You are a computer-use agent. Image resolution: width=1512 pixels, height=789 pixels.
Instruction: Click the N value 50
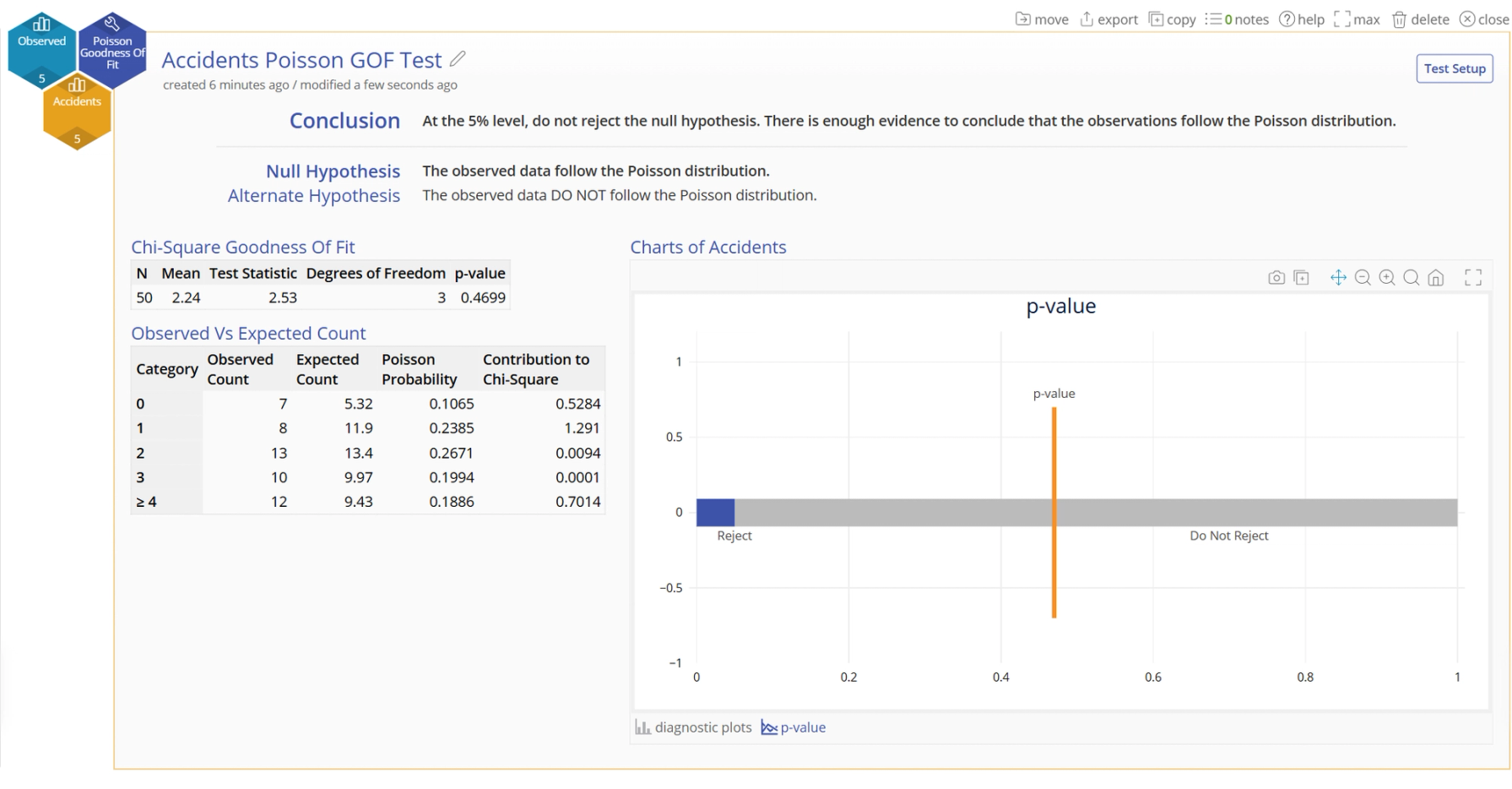[x=144, y=297]
